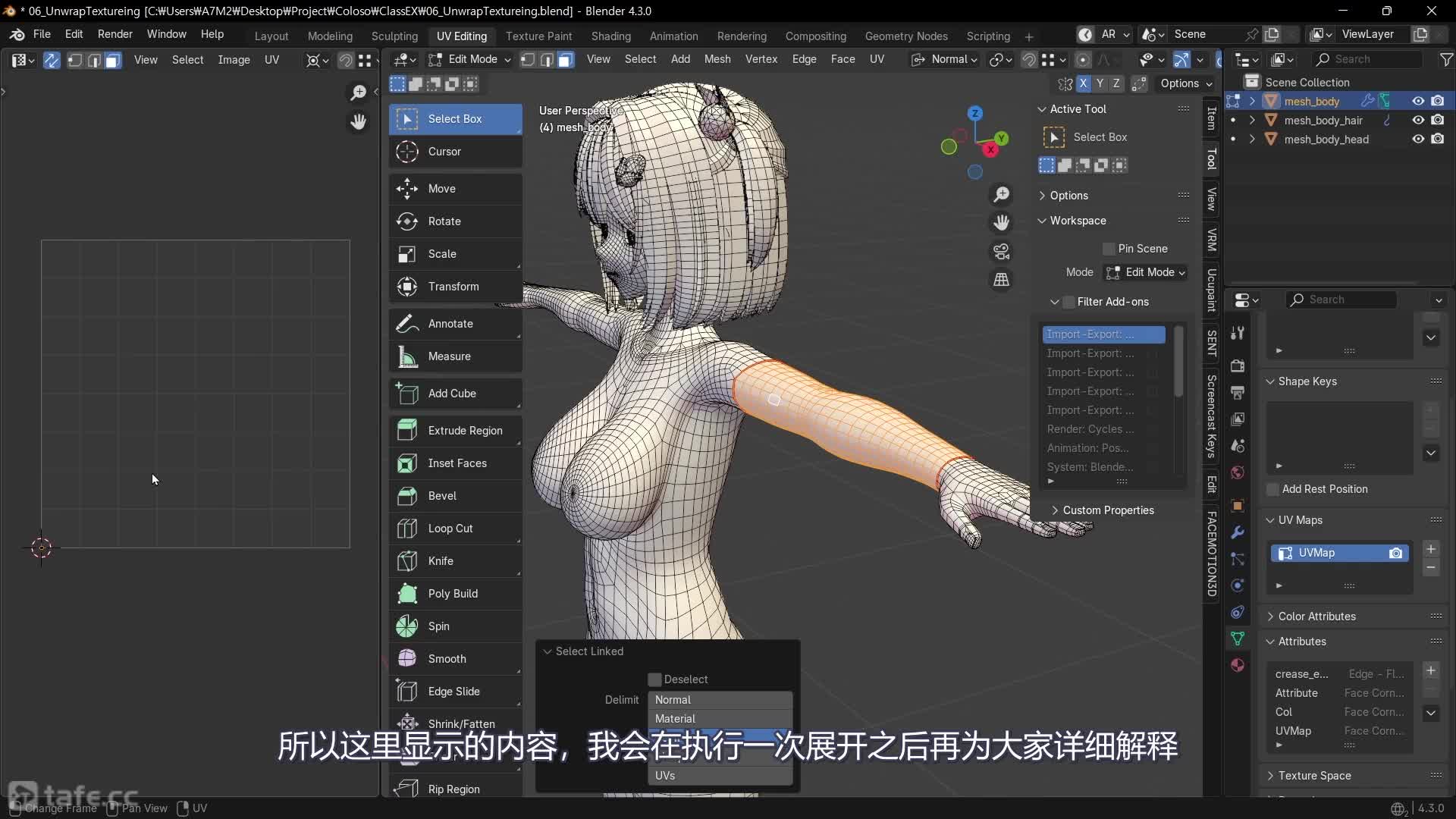Open Render Properties with the camera icon

click(1238, 366)
